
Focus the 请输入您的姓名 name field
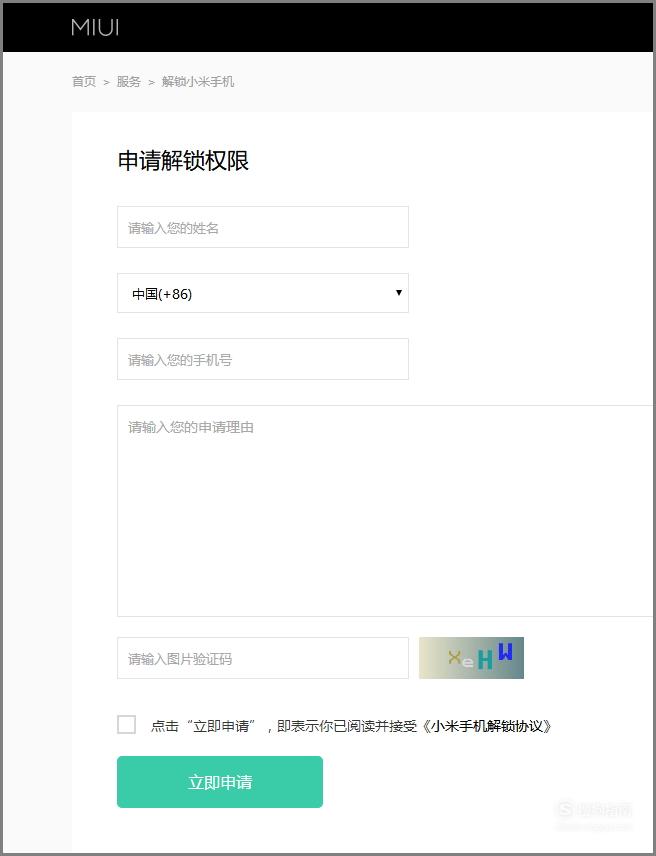coord(263,227)
